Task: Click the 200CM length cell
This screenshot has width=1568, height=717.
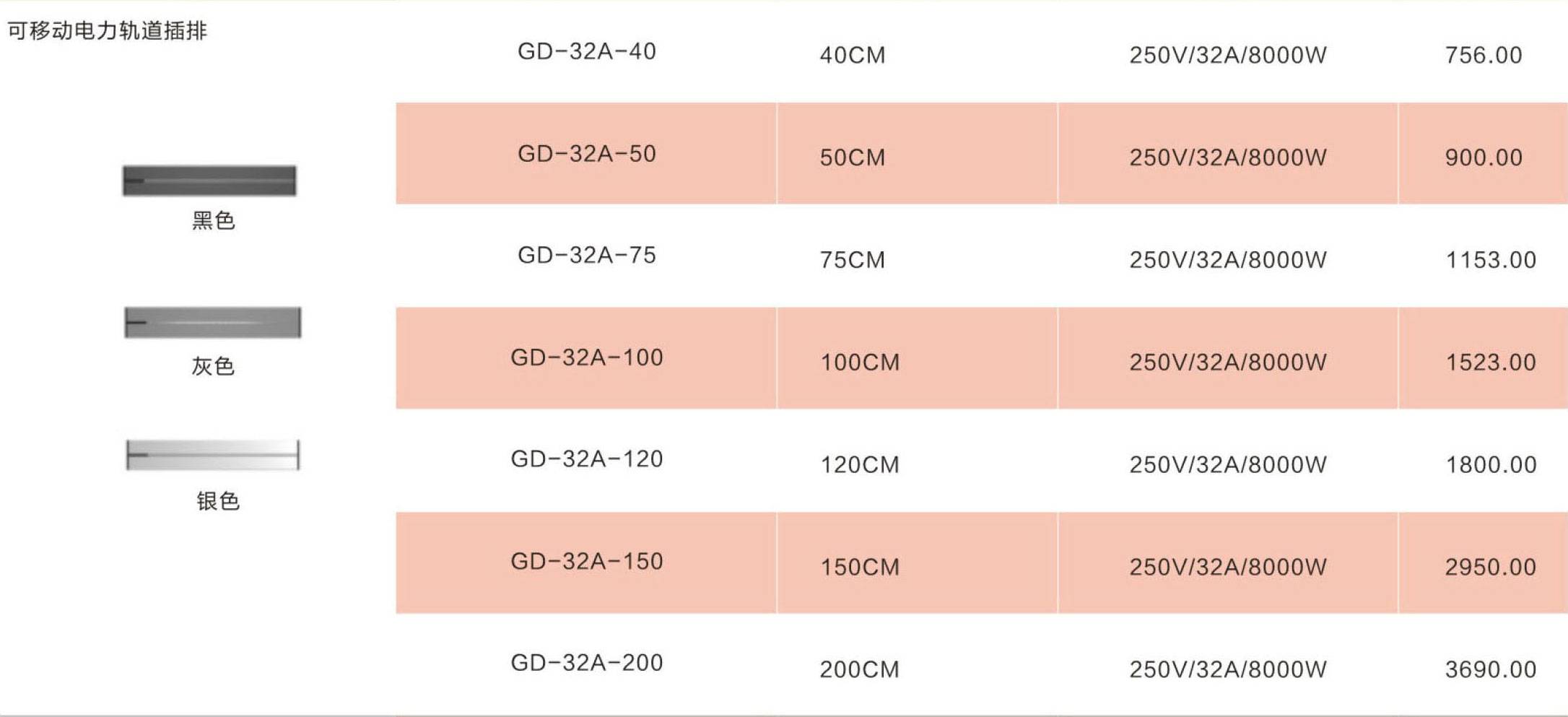Action: [x=860, y=670]
